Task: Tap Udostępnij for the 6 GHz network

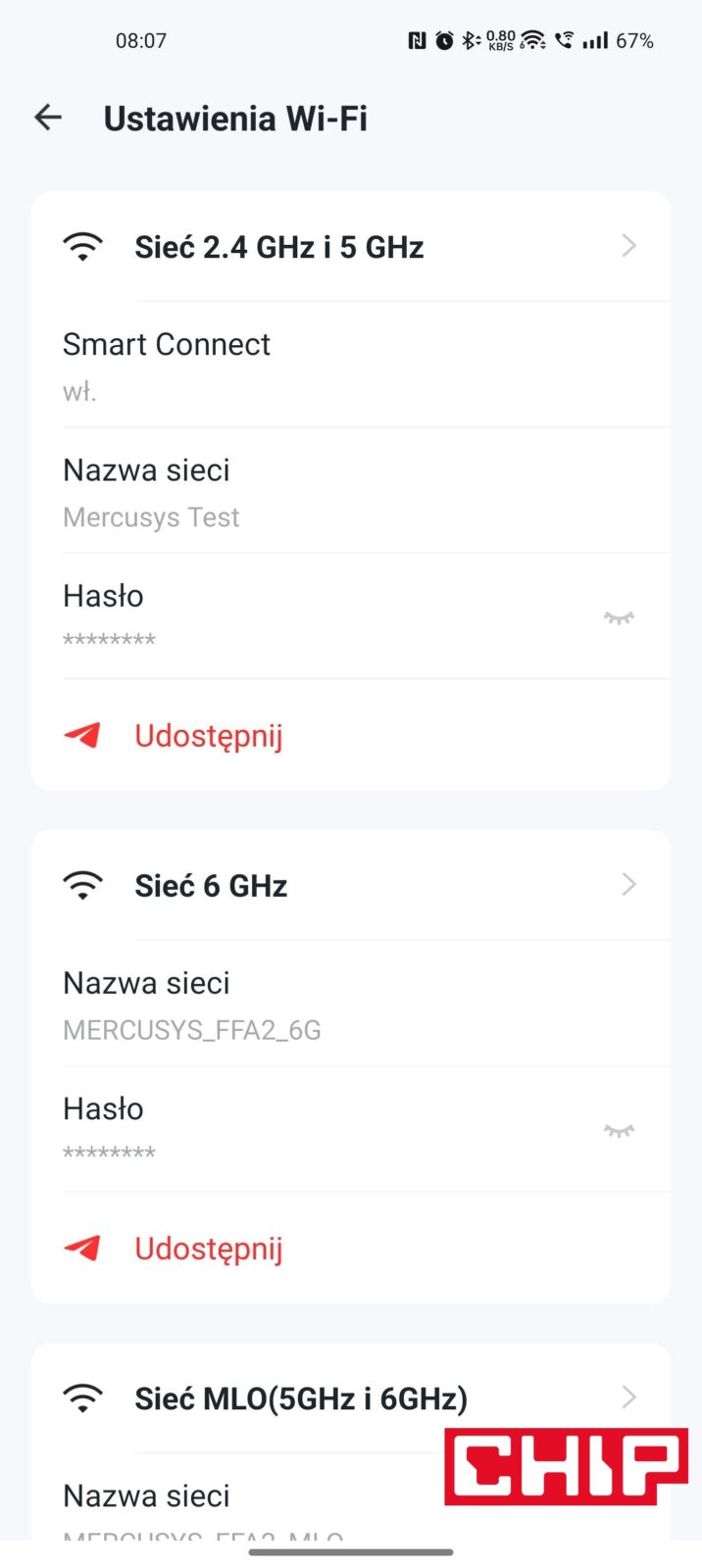Action: click(209, 1249)
